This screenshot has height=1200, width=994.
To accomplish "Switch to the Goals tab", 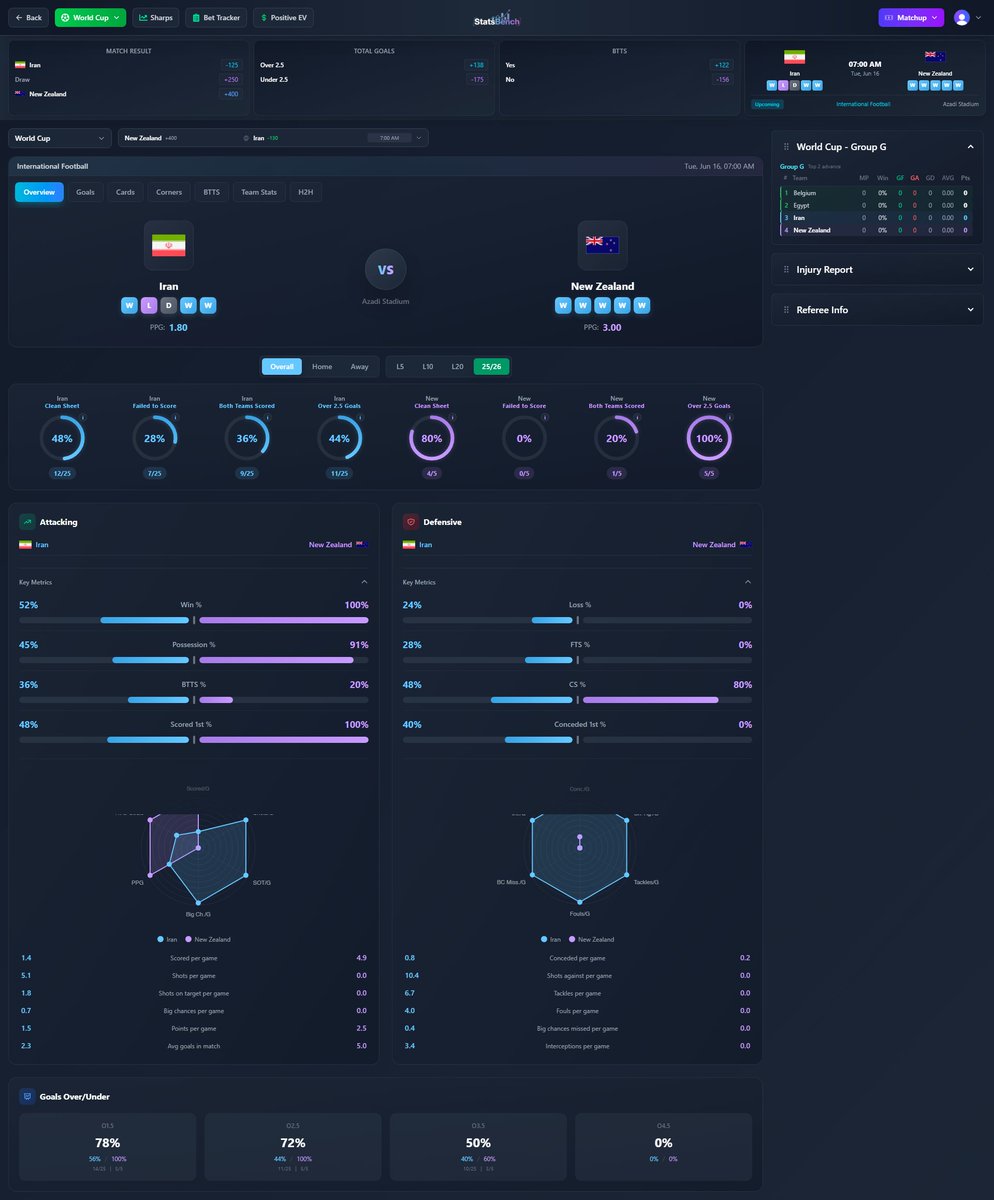I will tap(85, 192).
